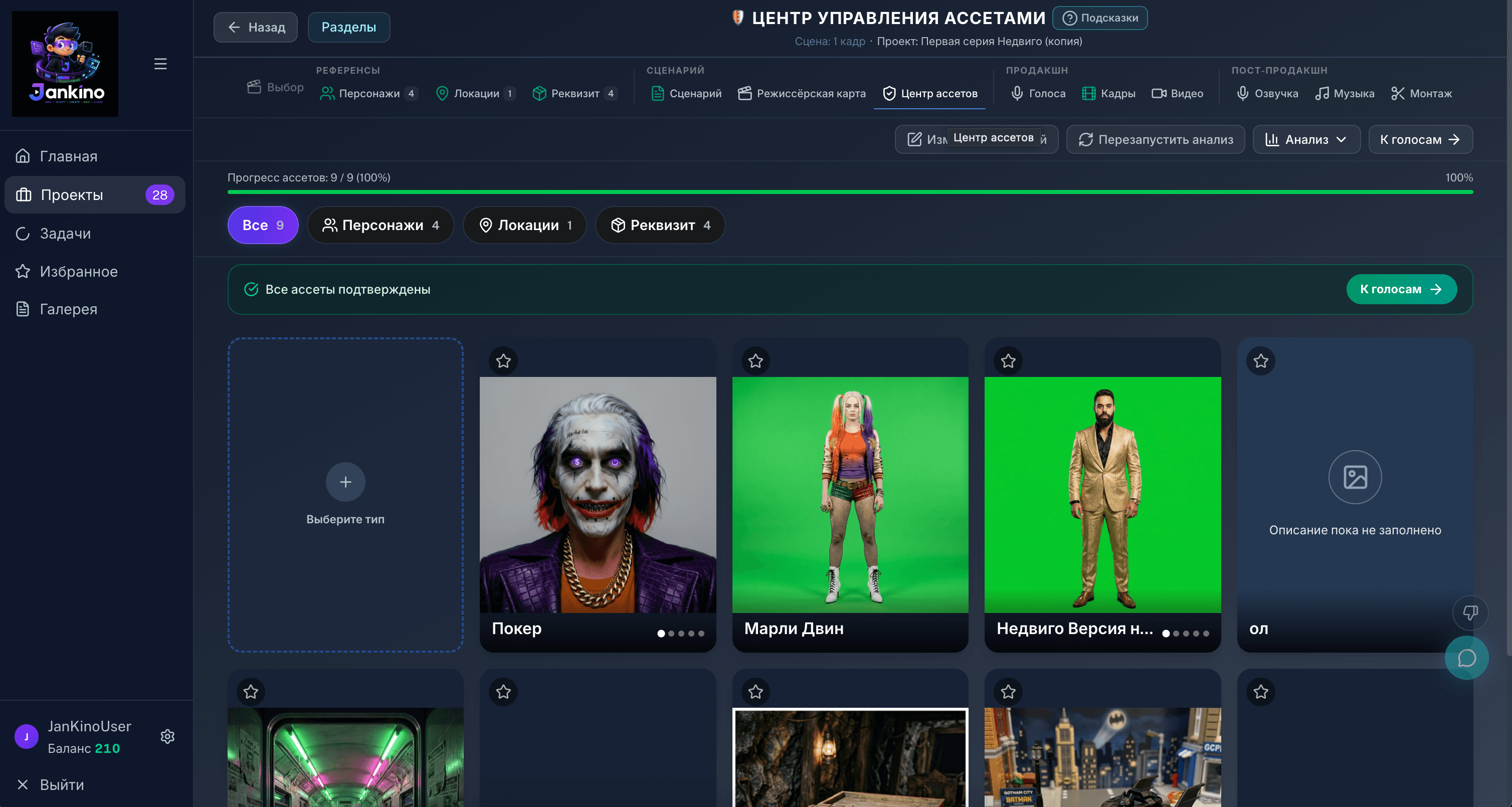Image resolution: width=1512 pixels, height=807 pixels.
Task: Click Описание пока не заполнено text
Action: [1355, 530]
